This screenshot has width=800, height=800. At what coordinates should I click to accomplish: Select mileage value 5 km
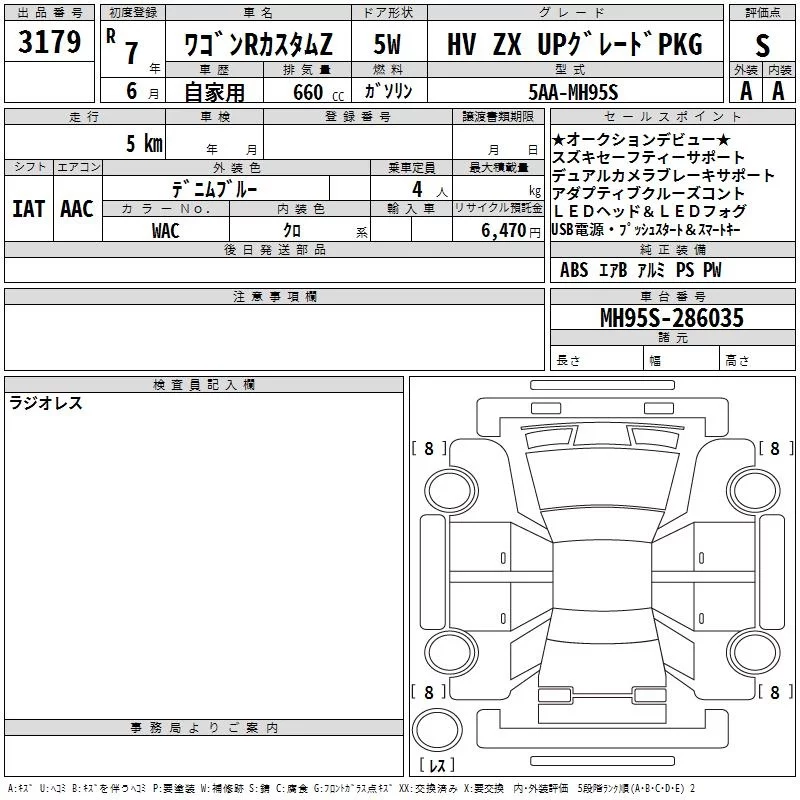144,143
